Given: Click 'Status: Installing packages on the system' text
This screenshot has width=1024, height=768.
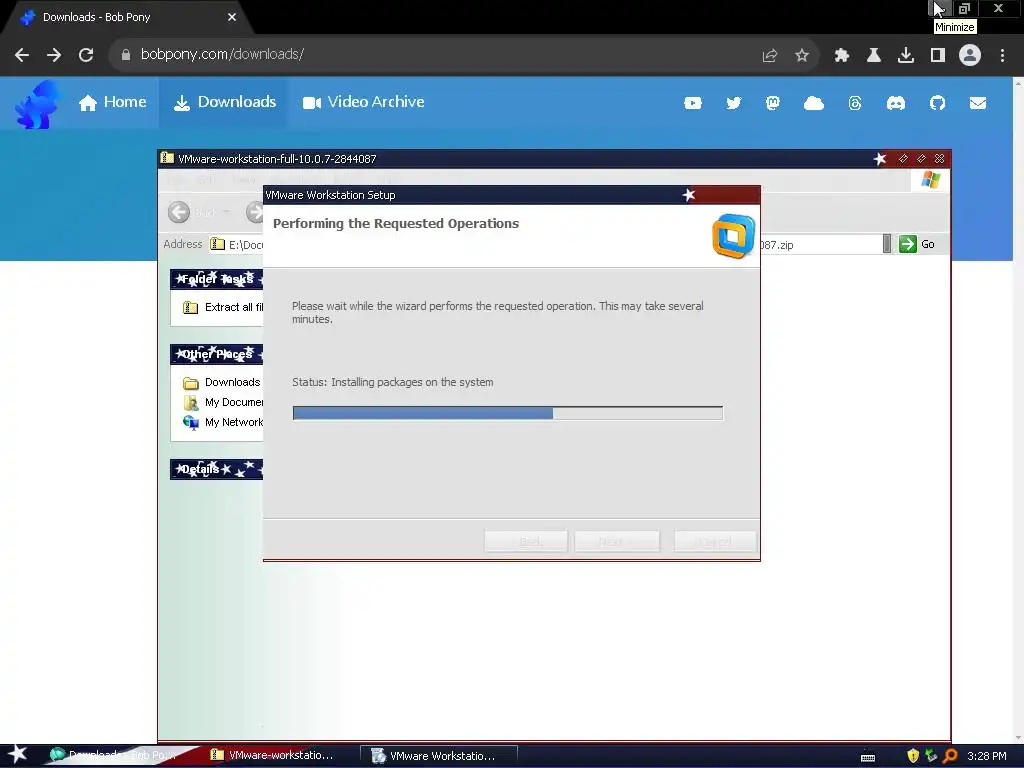Looking at the screenshot, I should pyautogui.click(x=392, y=382).
